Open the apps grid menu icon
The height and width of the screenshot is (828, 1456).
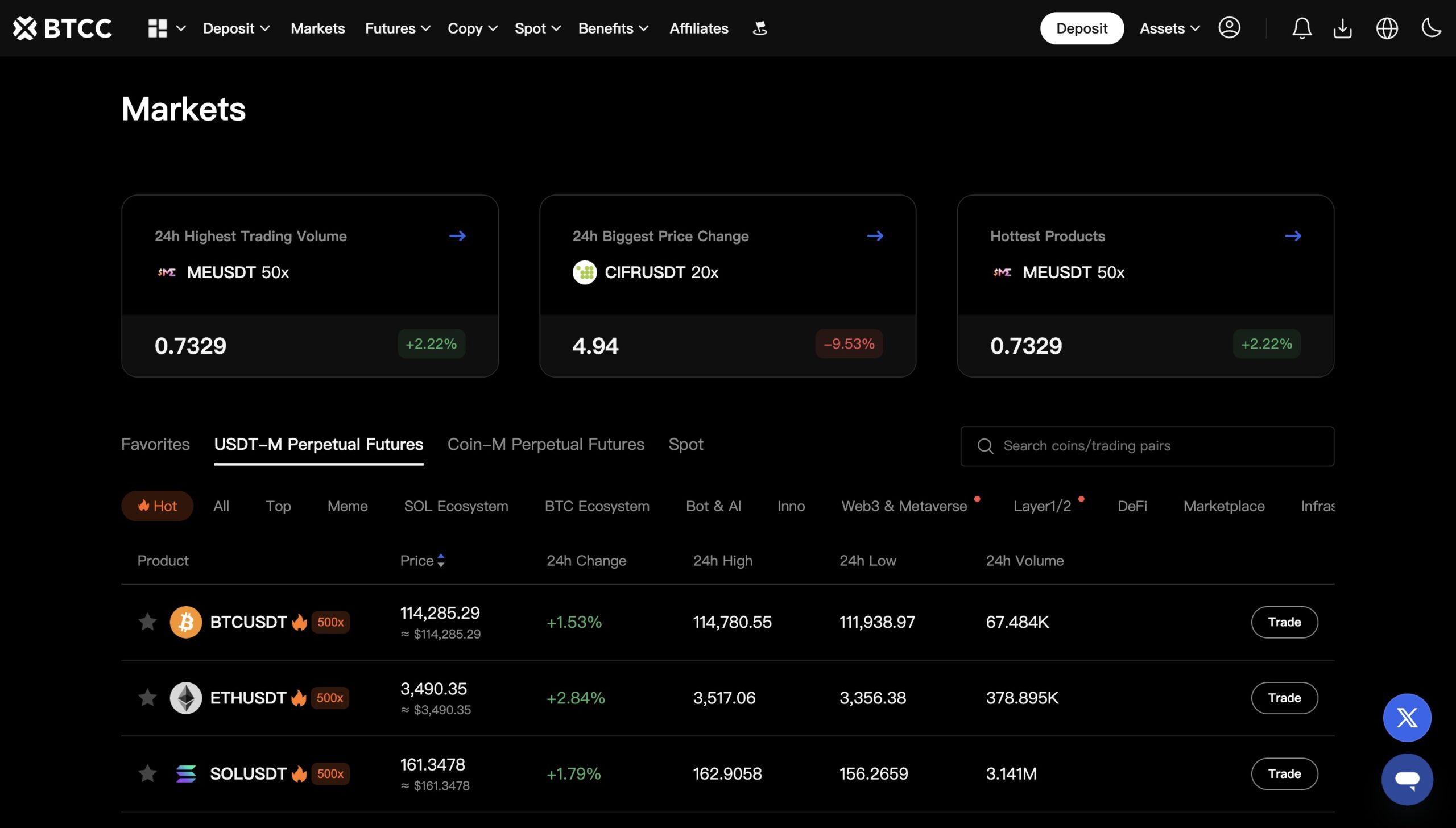pyautogui.click(x=158, y=28)
